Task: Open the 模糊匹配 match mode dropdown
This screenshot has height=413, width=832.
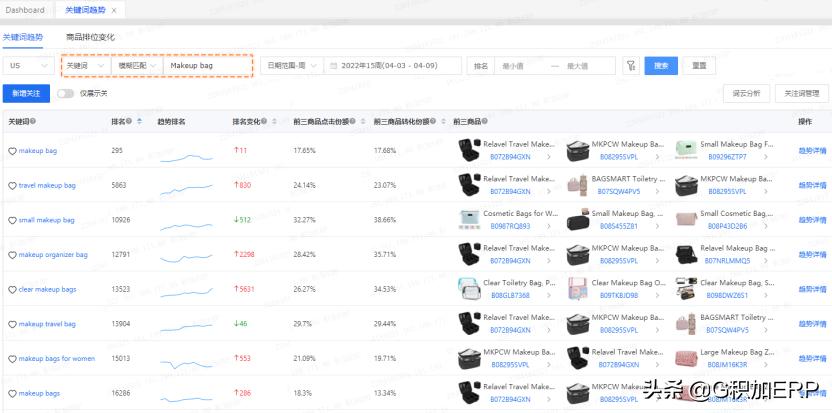Action: [x=137, y=66]
